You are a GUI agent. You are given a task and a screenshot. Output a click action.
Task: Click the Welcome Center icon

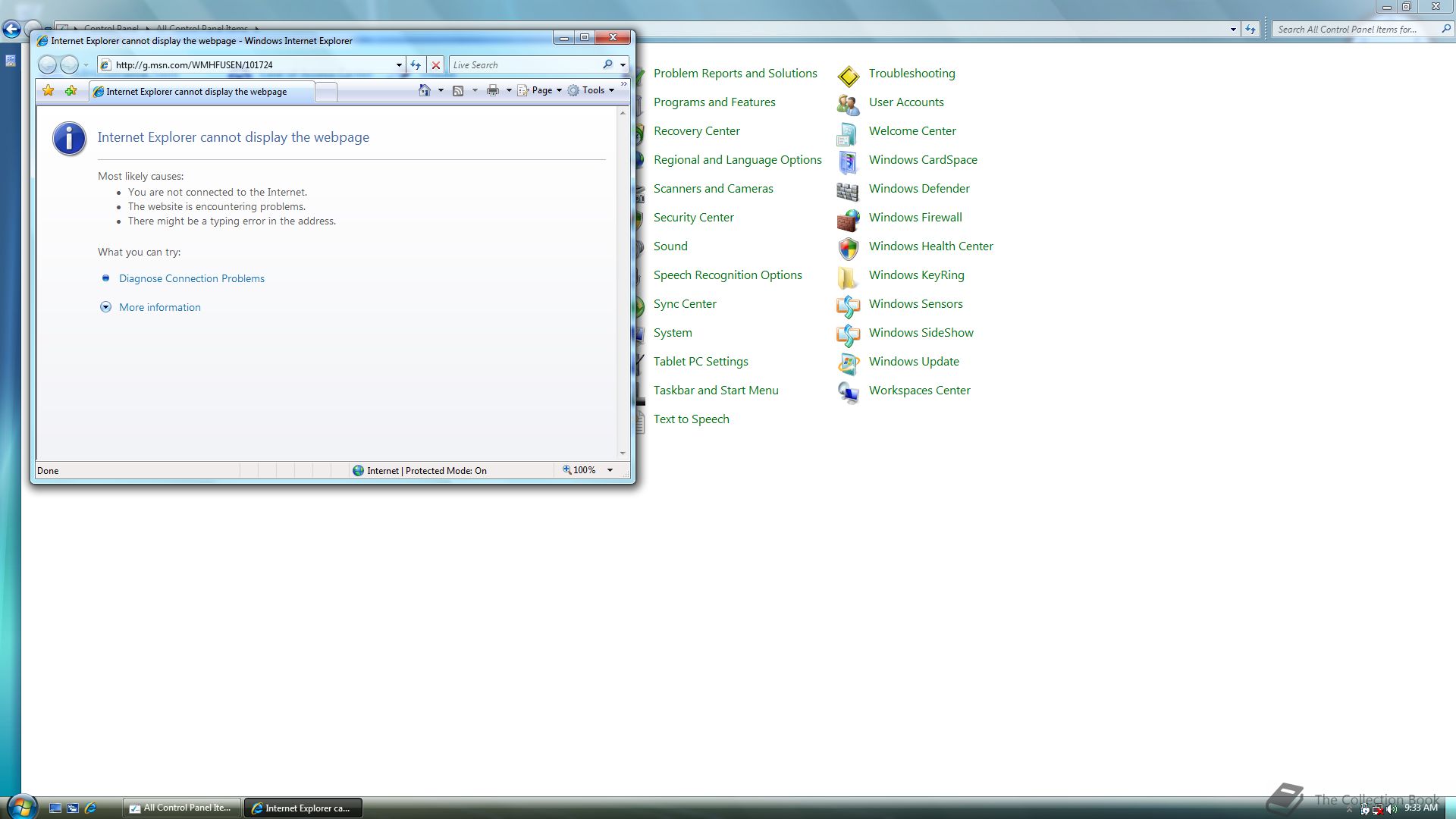[x=847, y=133]
